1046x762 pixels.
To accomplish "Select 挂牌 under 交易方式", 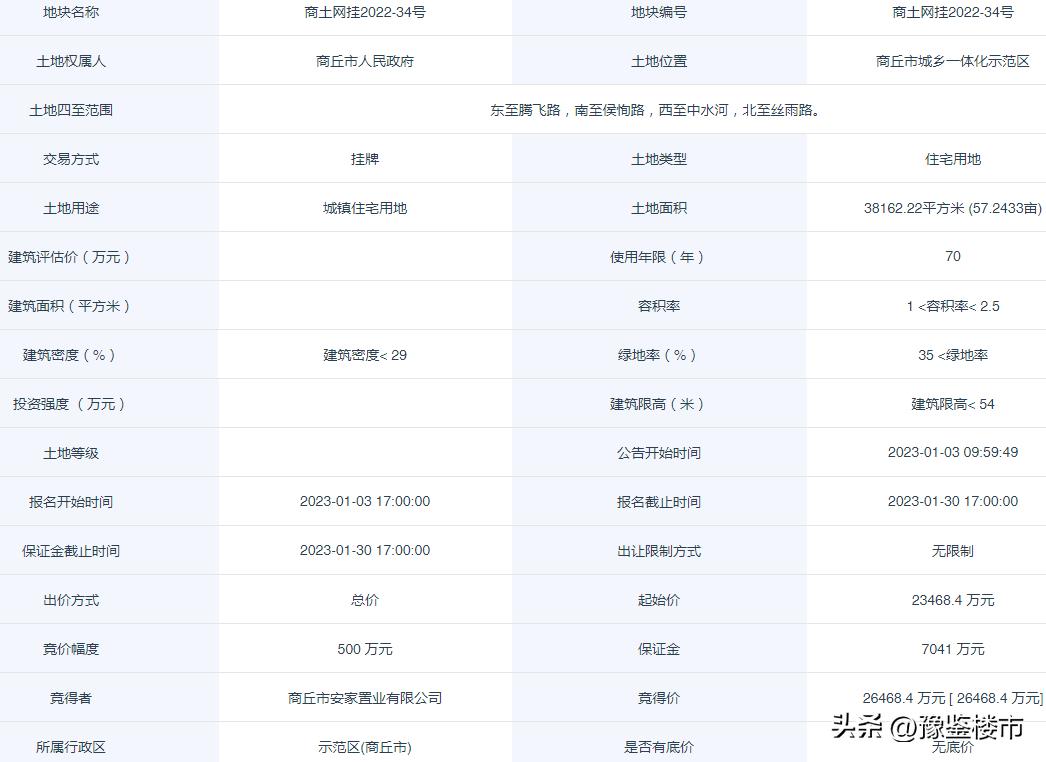I will point(365,158).
